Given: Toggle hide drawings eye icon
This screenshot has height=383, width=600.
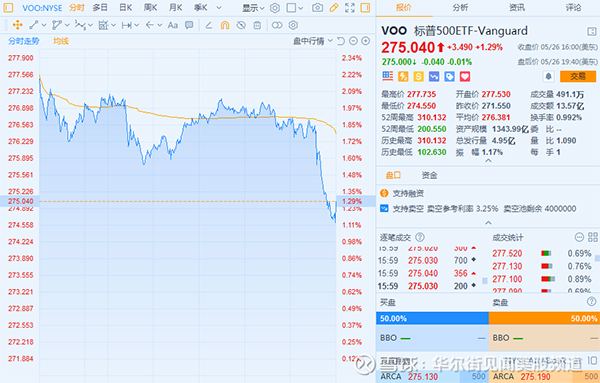Looking at the screenshot, I should [241, 25].
